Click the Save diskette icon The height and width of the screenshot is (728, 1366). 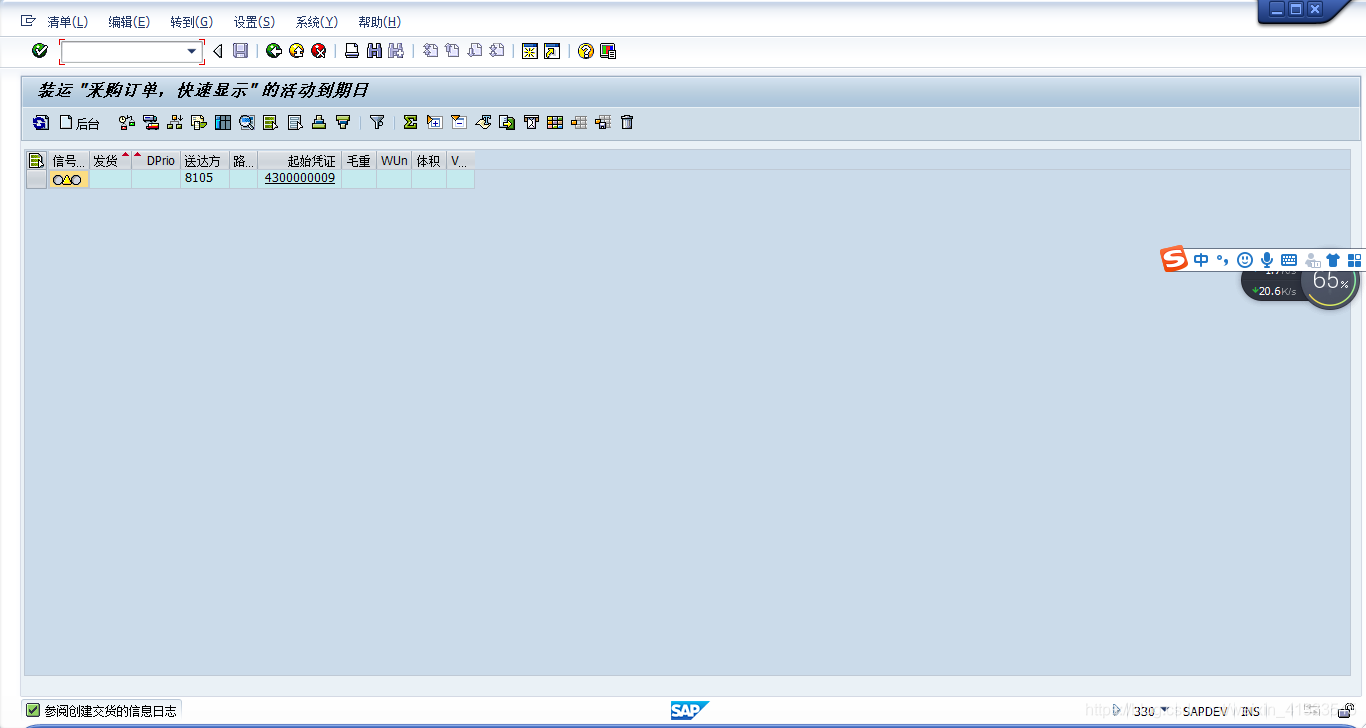240,51
